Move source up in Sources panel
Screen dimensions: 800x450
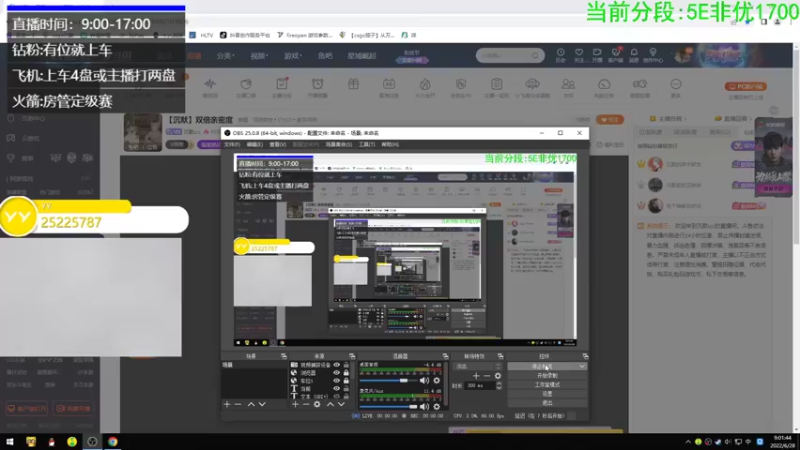330,405
